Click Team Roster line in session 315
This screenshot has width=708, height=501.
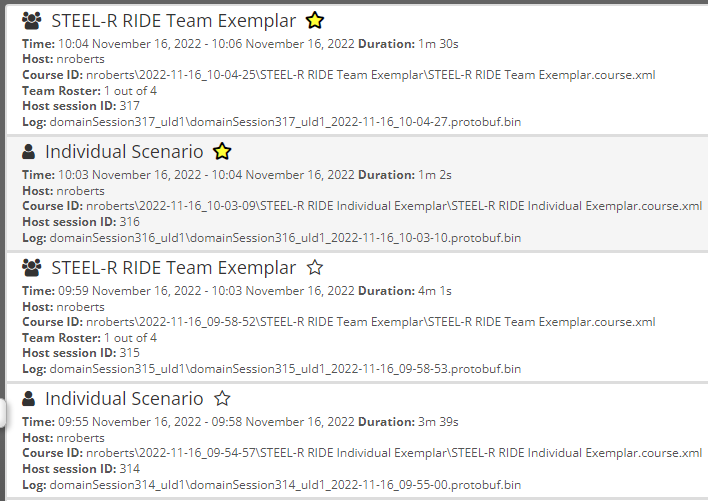pos(89,338)
